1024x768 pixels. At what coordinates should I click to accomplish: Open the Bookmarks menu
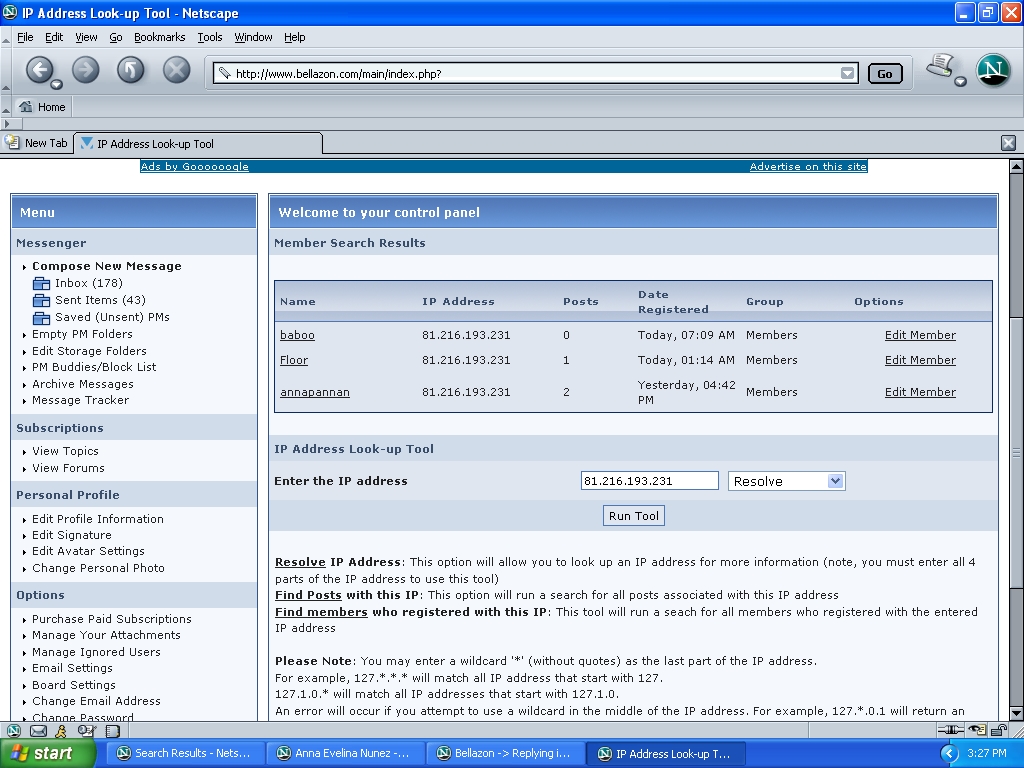click(159, 37)
